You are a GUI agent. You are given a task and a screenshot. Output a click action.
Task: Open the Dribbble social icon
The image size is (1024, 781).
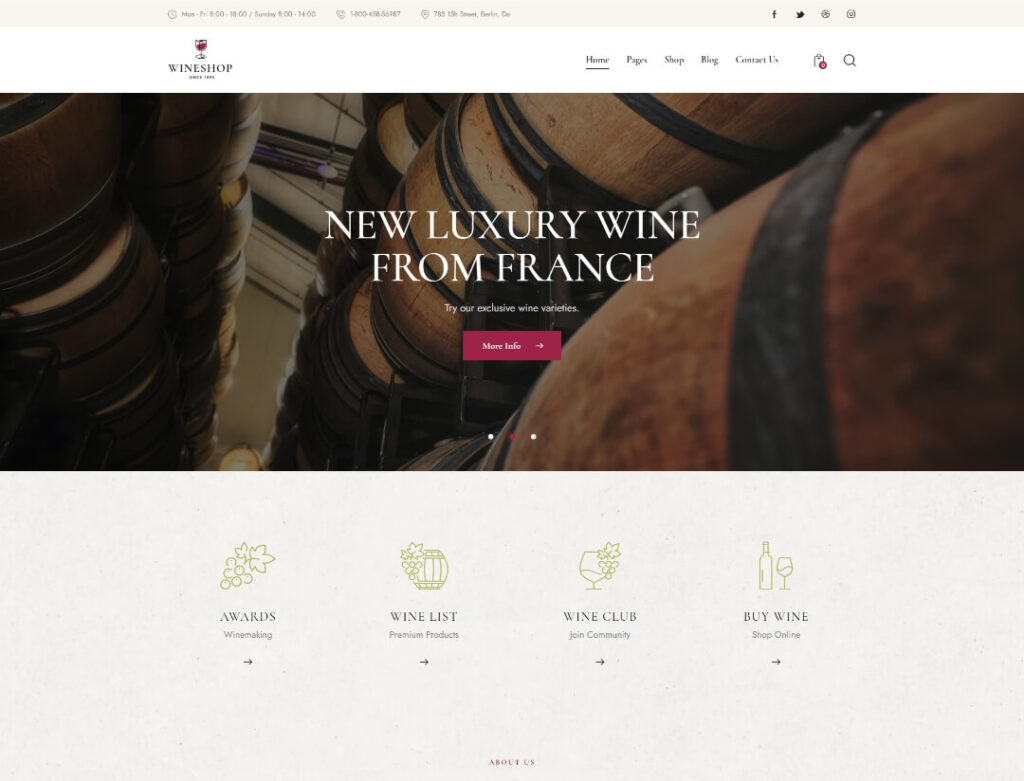tap(825, 14)
